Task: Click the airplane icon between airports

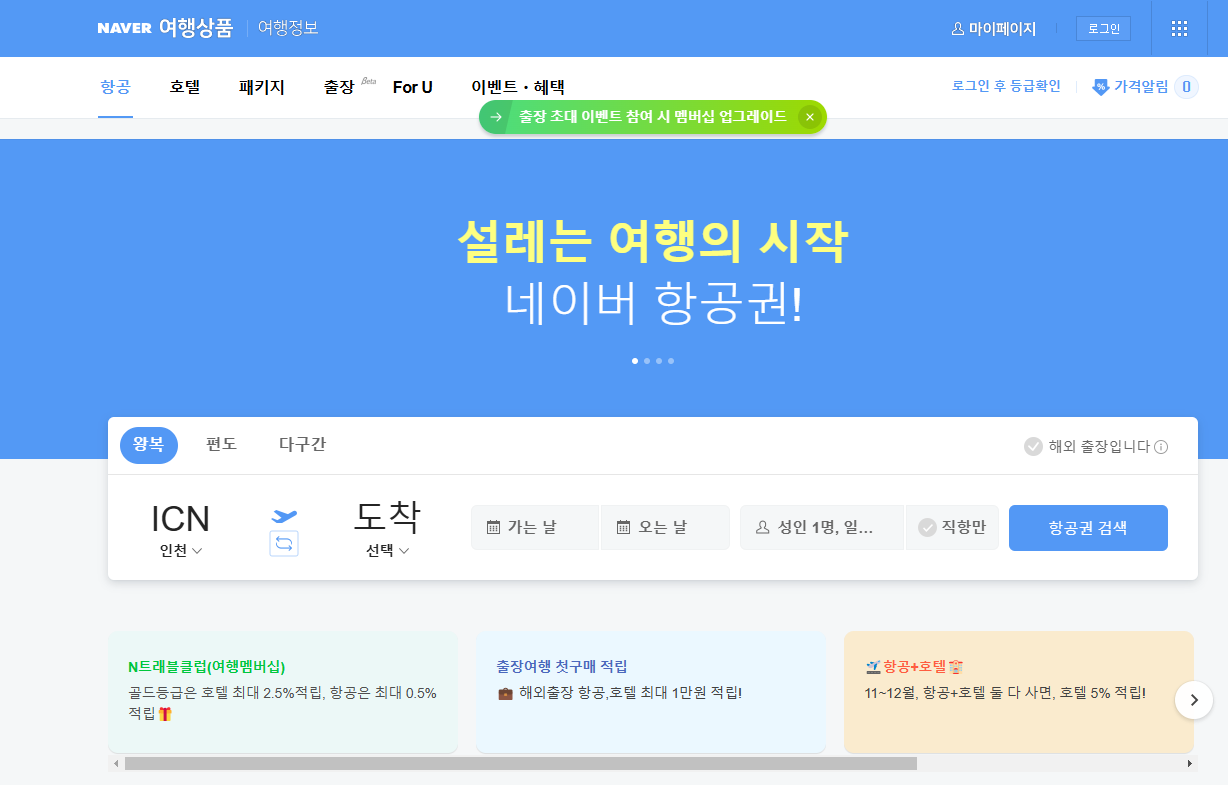Action: click(x=284, y=516)
